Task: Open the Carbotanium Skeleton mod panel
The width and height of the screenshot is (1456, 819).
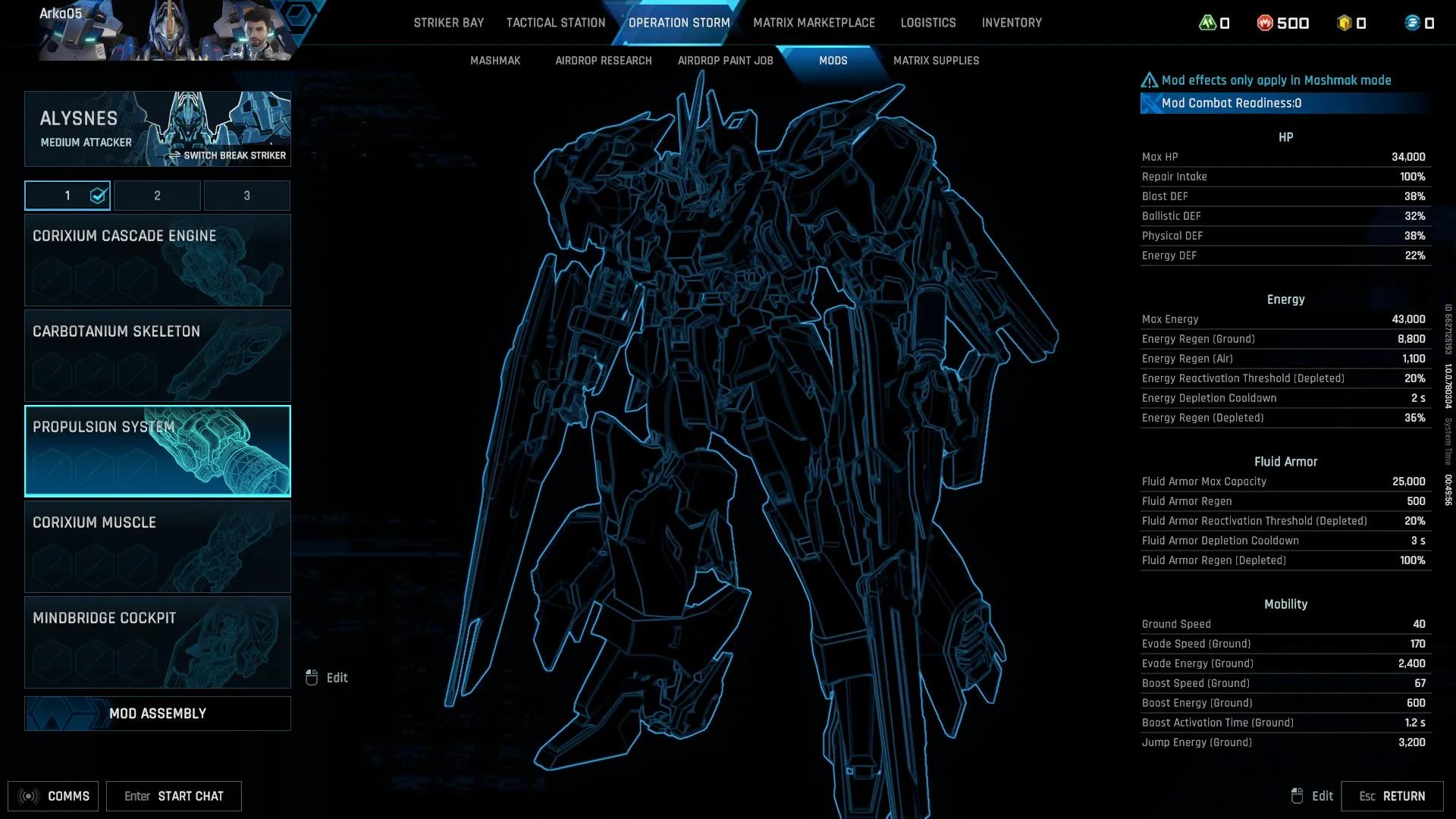Action: 158,356
